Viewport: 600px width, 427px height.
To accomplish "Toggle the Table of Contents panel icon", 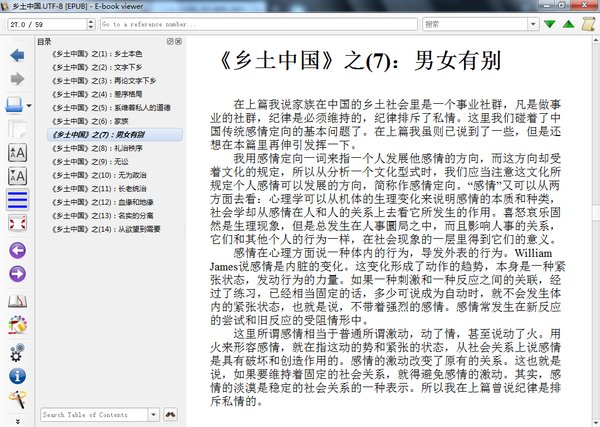I will click(17, 200).
